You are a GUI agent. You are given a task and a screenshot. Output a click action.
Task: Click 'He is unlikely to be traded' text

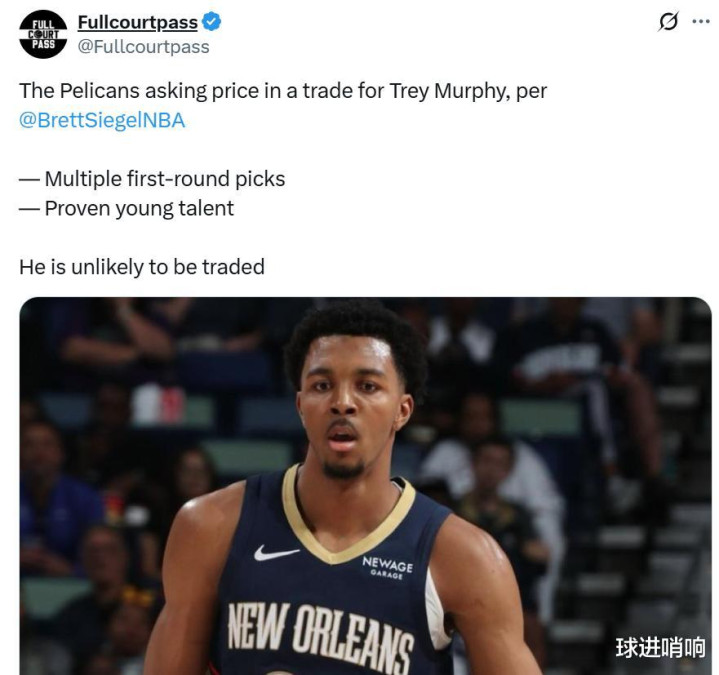142,267
